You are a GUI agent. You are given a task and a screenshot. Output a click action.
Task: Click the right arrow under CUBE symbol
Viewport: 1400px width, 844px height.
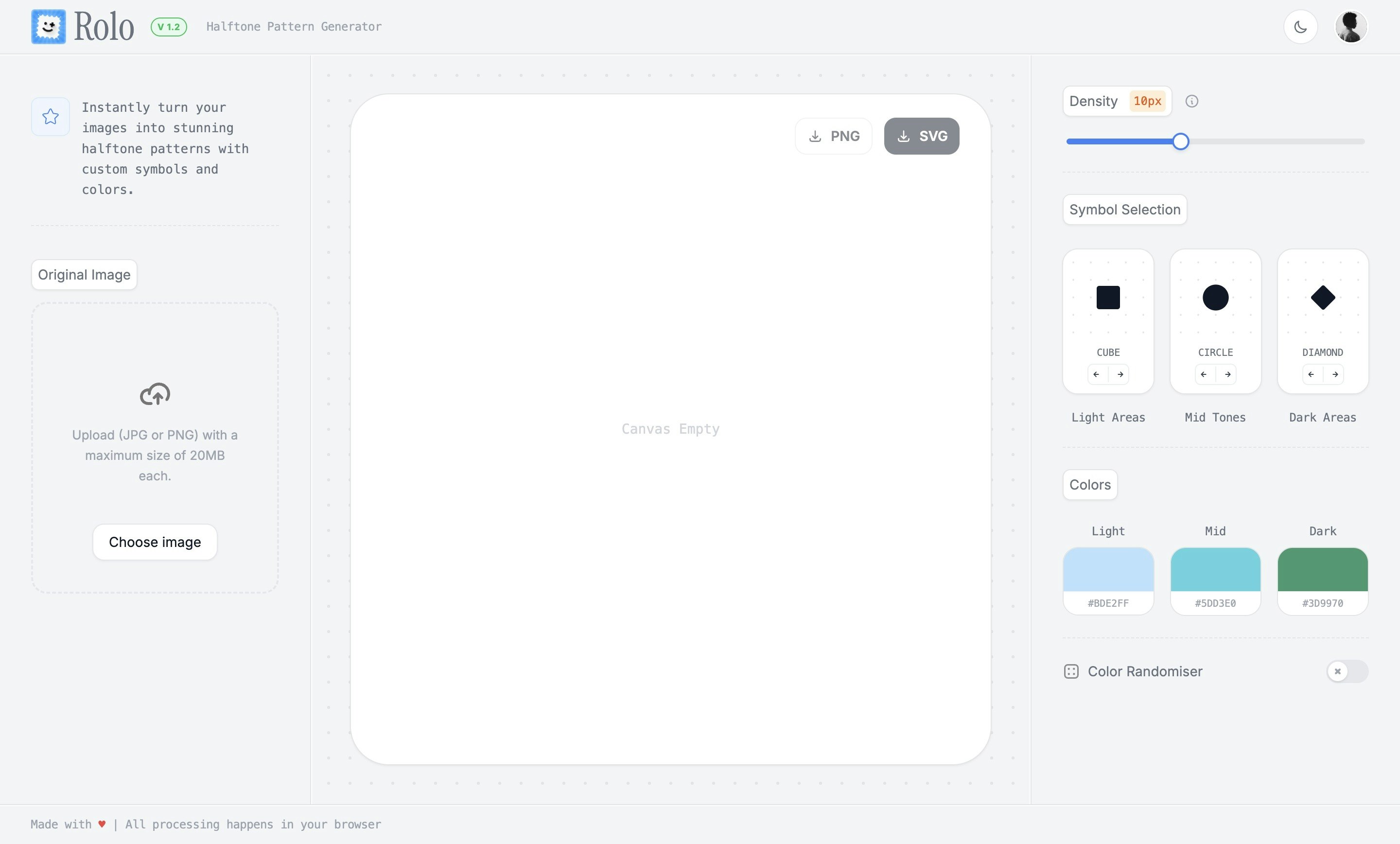1120,374
